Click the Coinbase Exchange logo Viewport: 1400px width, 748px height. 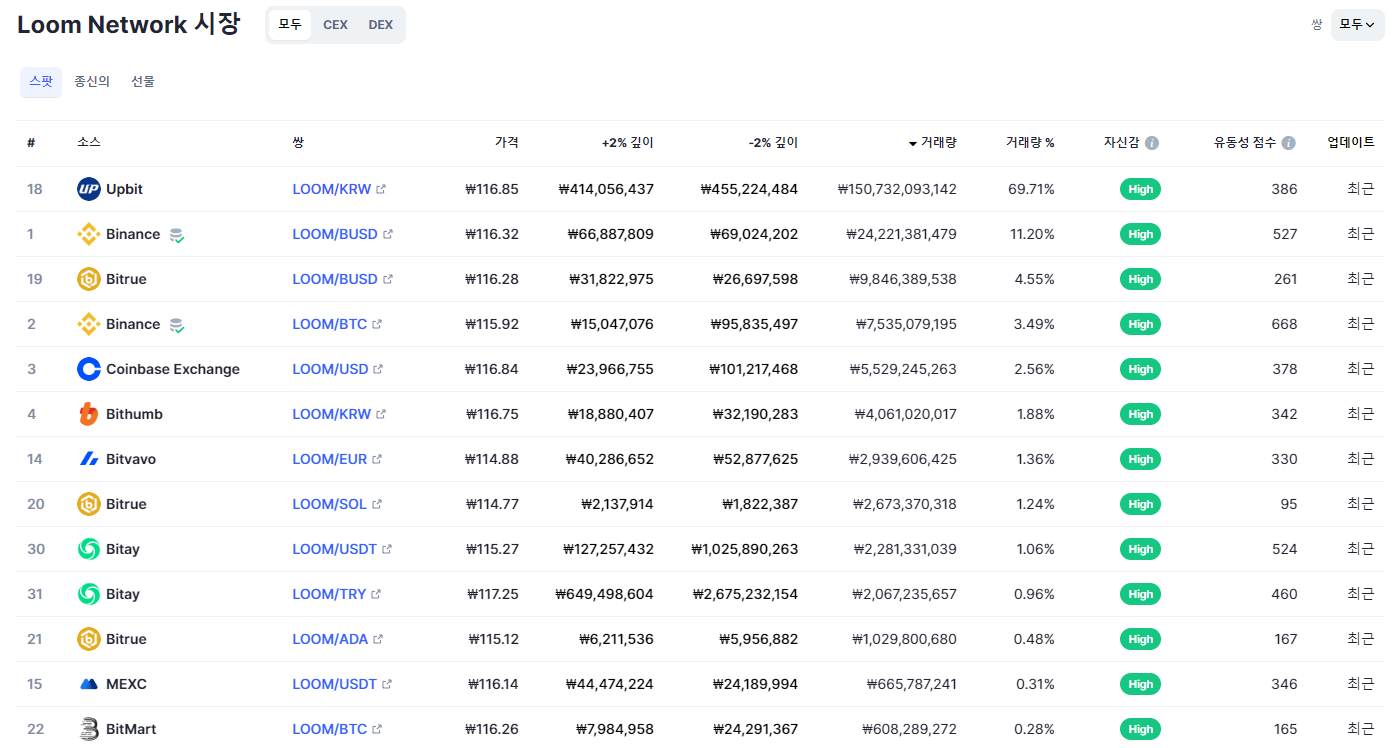[x=89, y=369]
